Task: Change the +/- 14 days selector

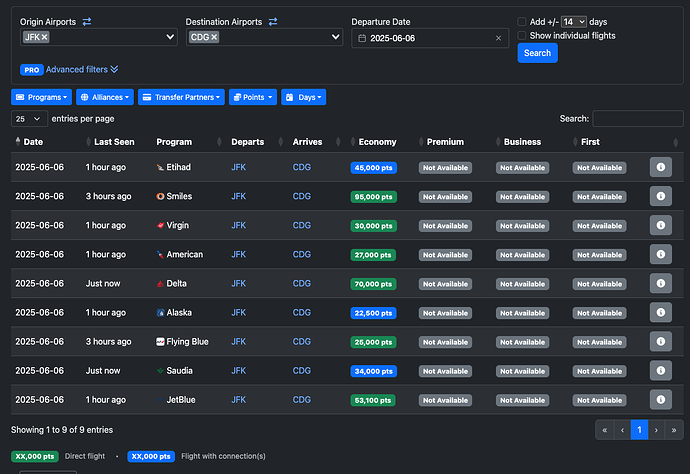Action: pos(574,22)
